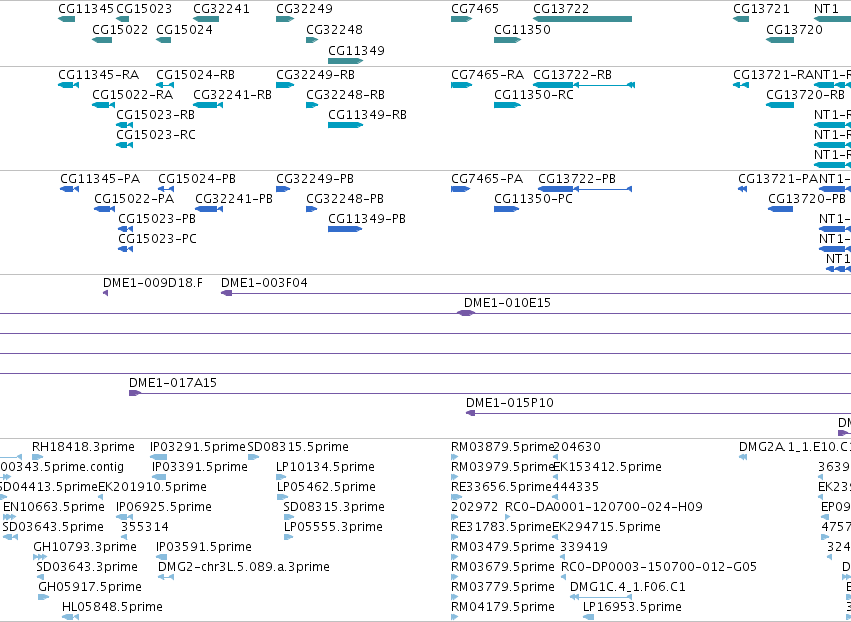851x622 pixels.
Task: Open the CG11350 gene feature
Action: coord(507,40)
